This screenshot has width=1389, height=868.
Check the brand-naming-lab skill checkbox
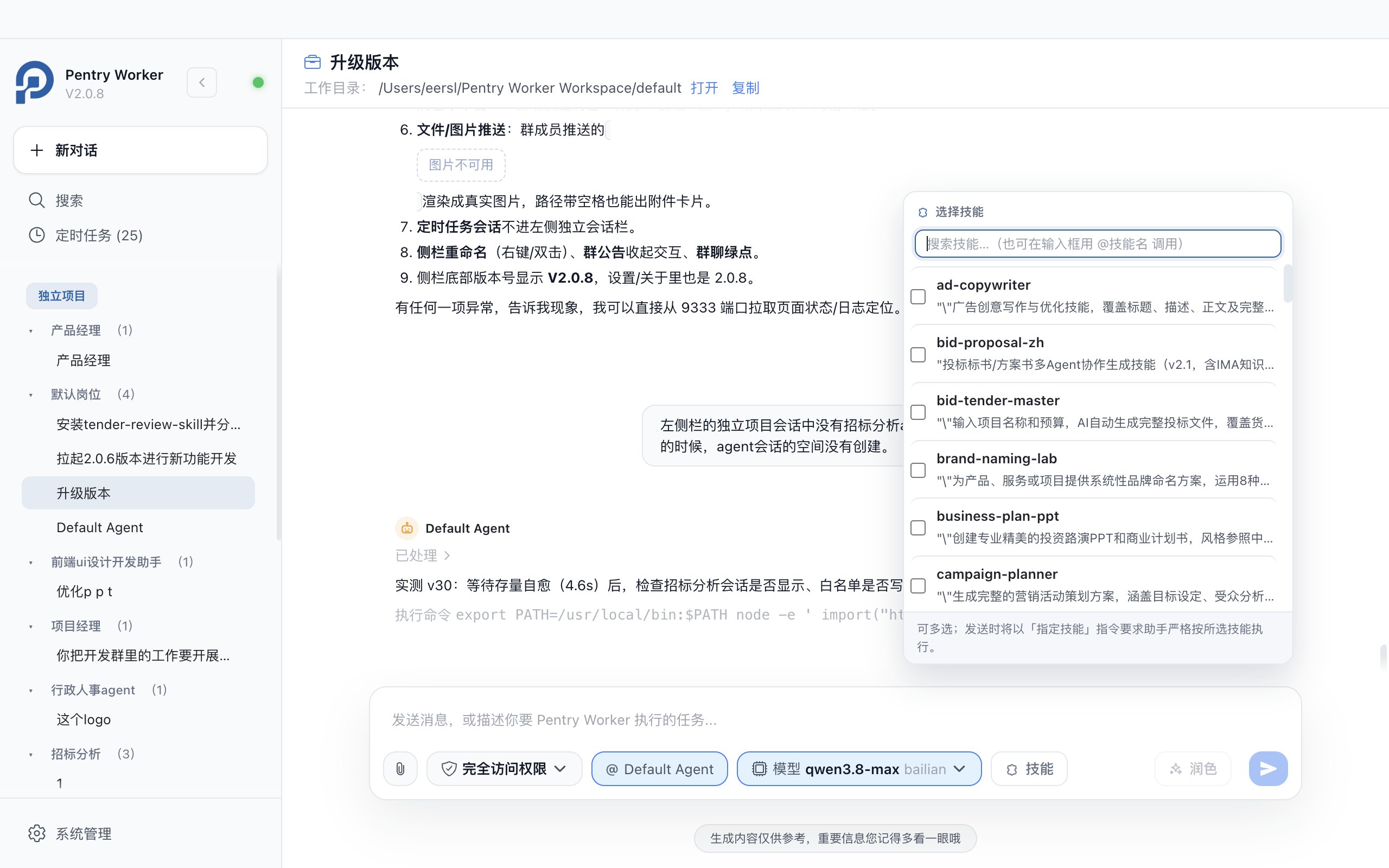(919, 470)
